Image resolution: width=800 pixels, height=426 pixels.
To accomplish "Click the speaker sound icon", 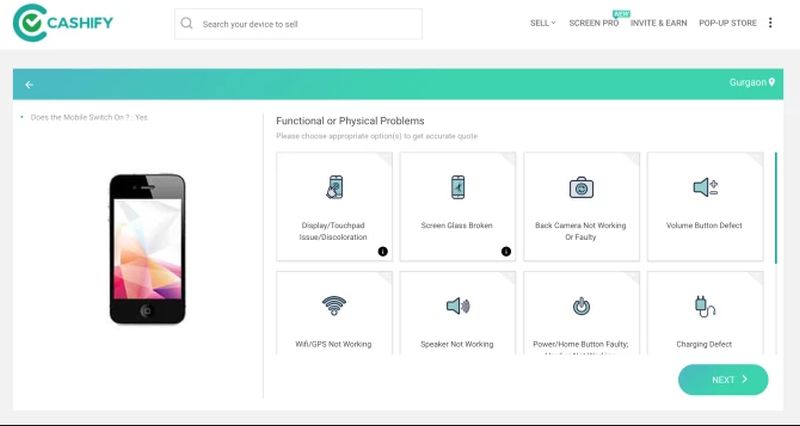I will pos(458,306).
